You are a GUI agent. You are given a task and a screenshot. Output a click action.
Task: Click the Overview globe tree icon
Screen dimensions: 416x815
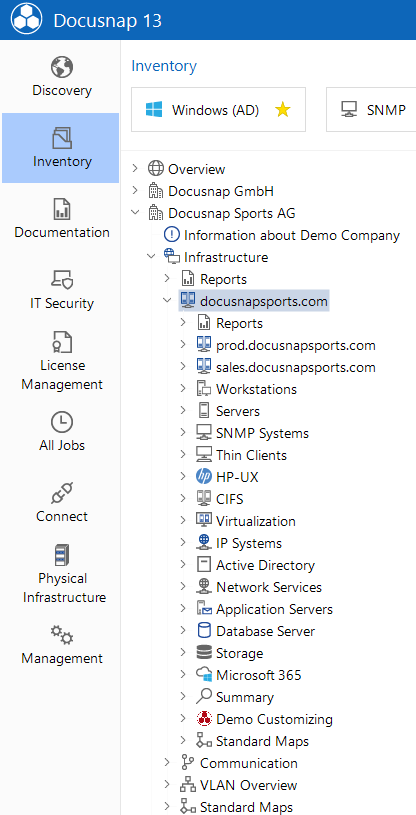[155, 169]
